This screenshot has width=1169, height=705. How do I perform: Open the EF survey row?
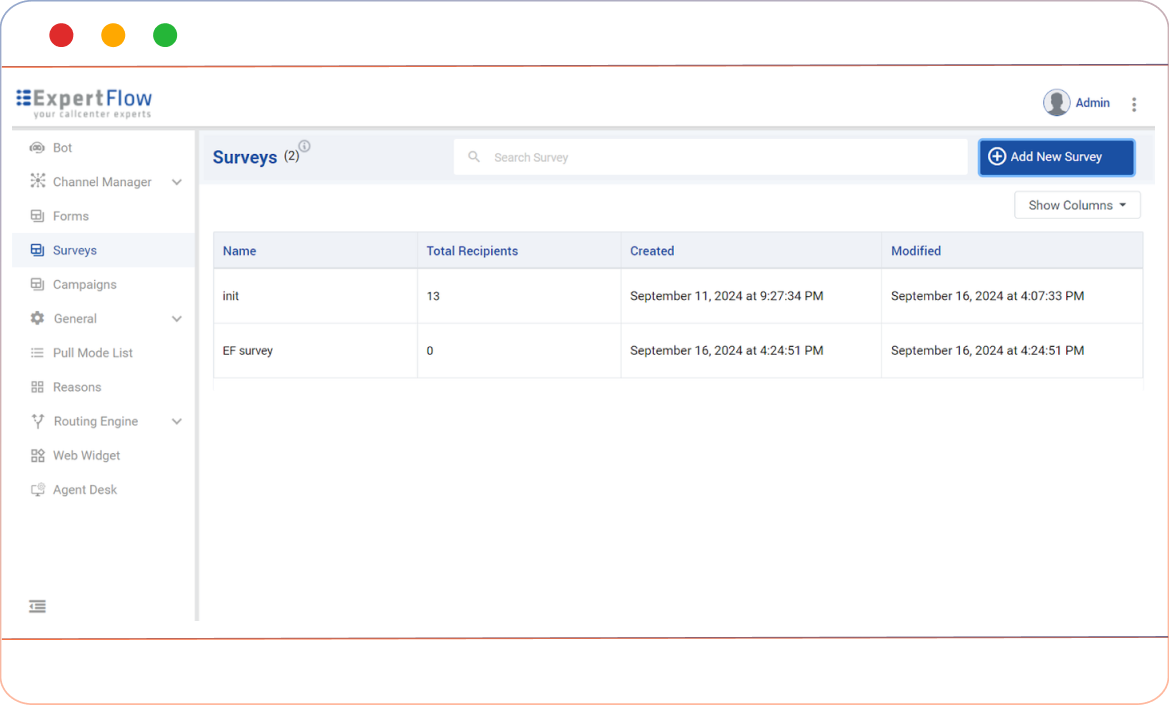click(248, 351)
